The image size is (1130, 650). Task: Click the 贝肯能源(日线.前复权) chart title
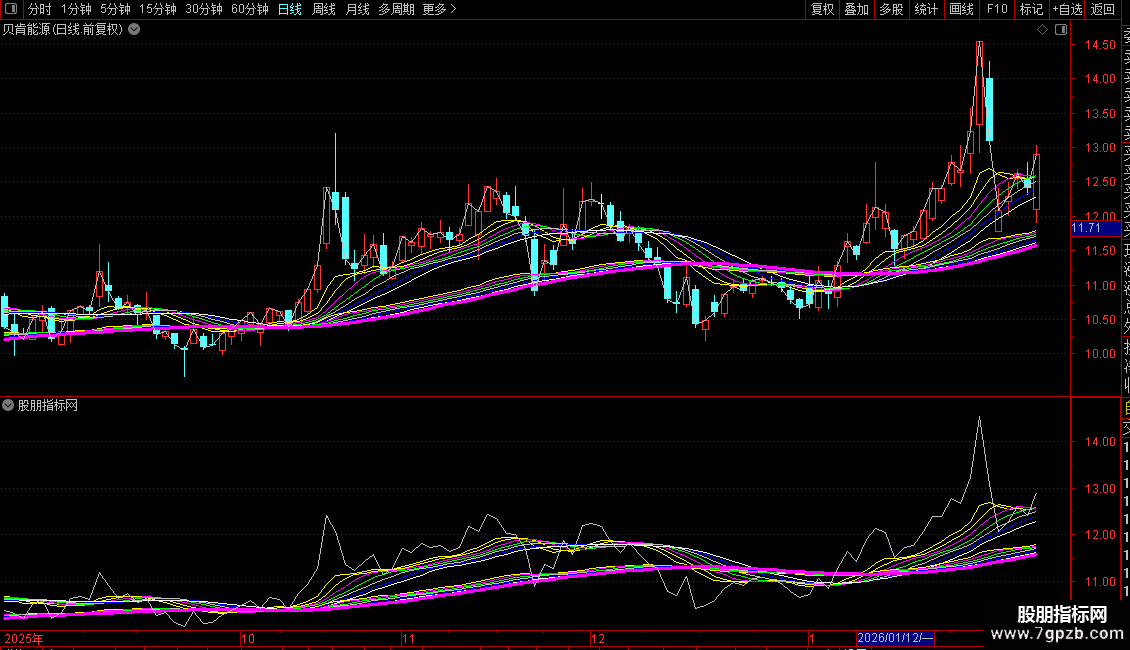pyautogui.click(x=63, y=30)
